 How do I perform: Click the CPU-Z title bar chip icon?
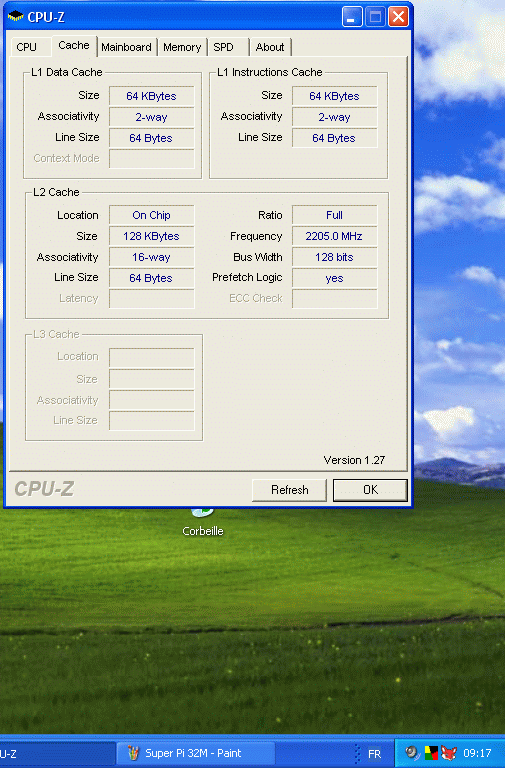(16, 17)
